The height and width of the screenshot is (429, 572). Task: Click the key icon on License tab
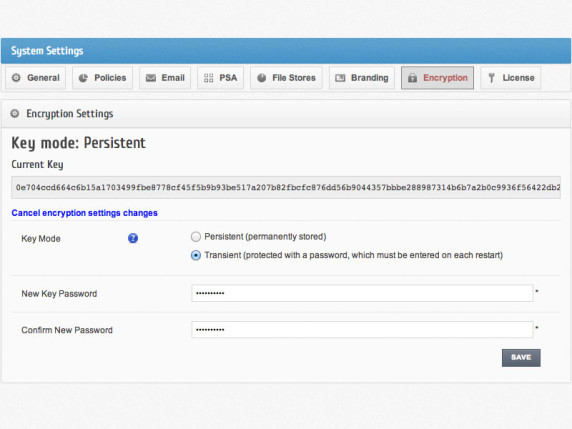(491, 78)
